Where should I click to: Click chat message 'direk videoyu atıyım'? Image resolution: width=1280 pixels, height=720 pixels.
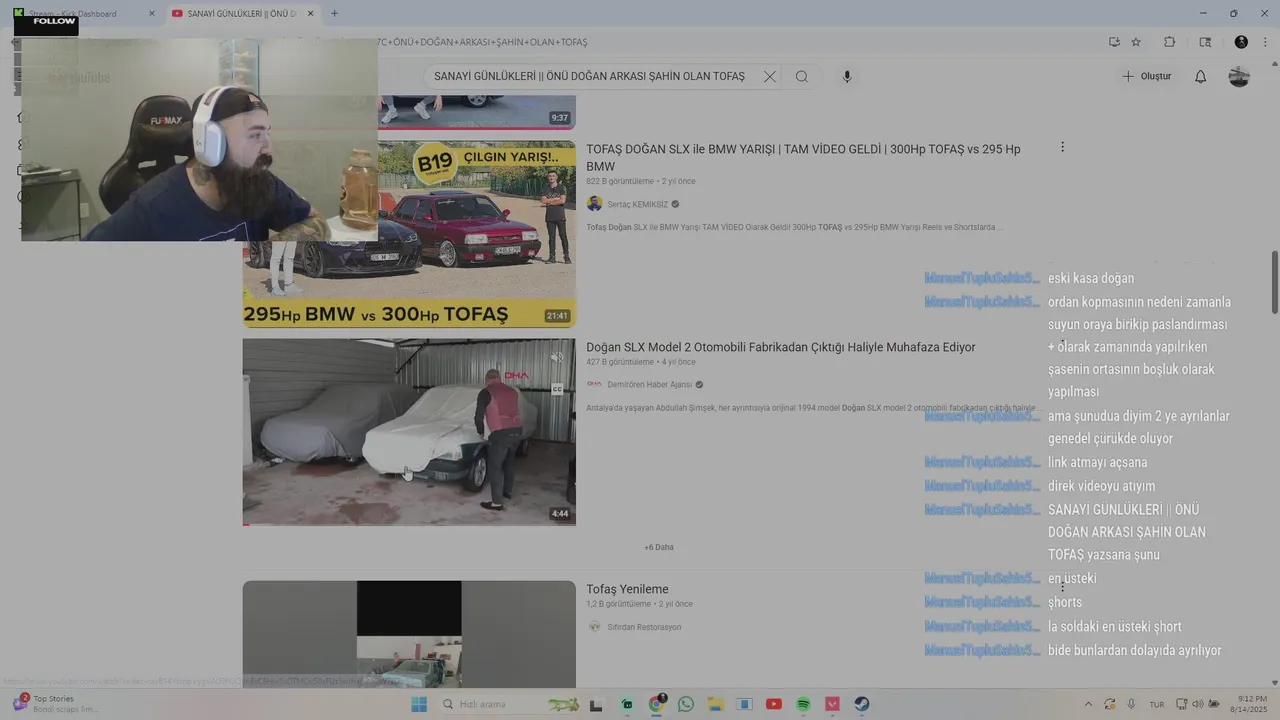pos(1102,486)
